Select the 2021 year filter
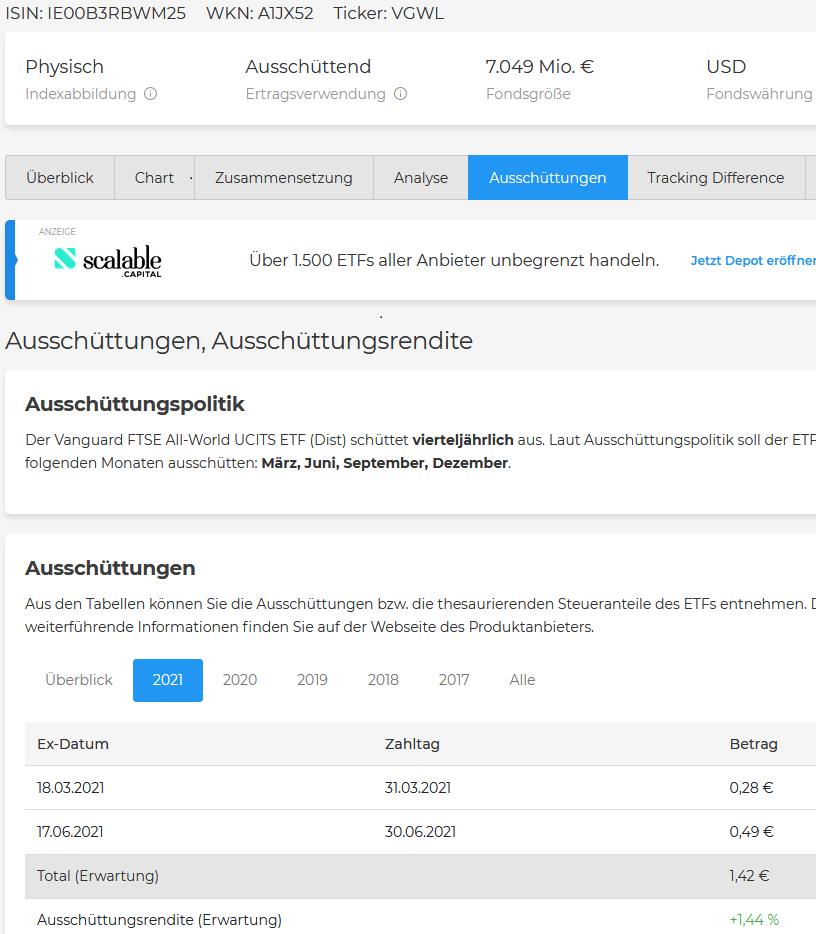The height and width of the screenshot is (934, 816). (168, 680)
